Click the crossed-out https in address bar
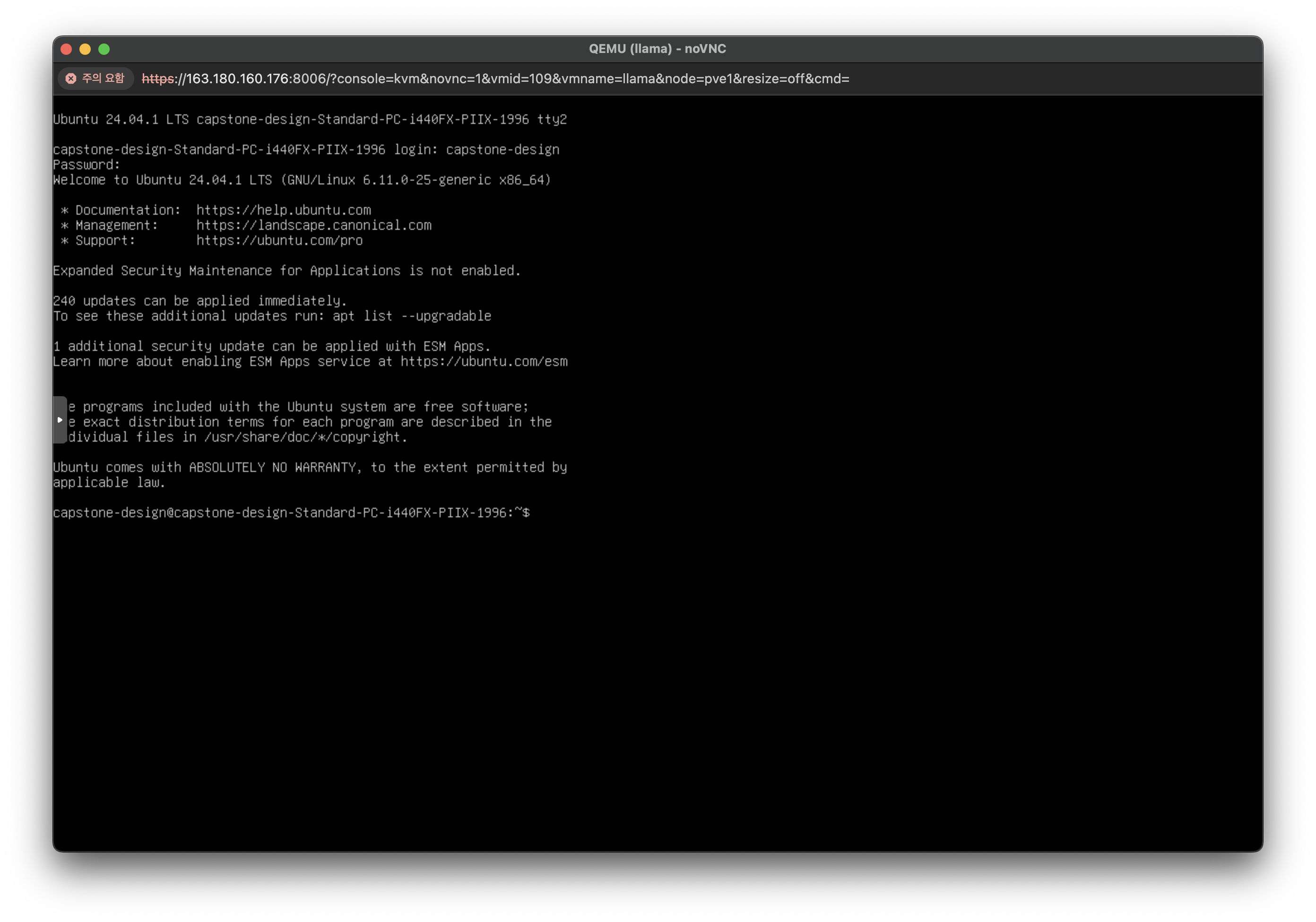 pyautogui.click(x=158, y=78)
